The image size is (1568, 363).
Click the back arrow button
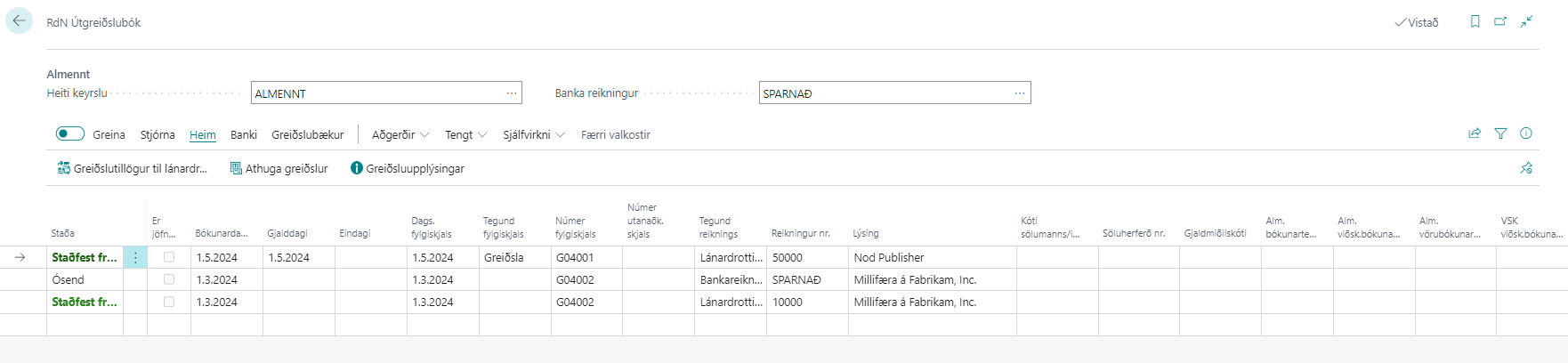pos(19,20)
